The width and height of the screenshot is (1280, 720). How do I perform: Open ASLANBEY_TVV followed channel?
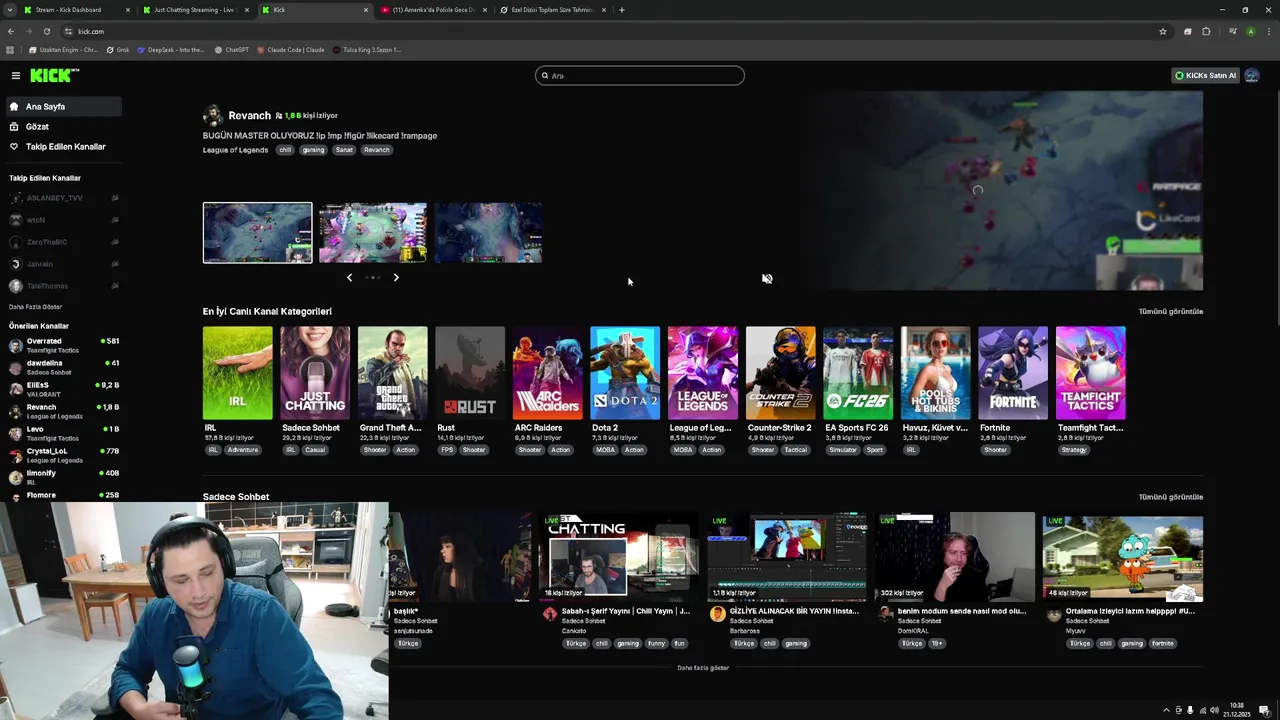pos(62,198)
